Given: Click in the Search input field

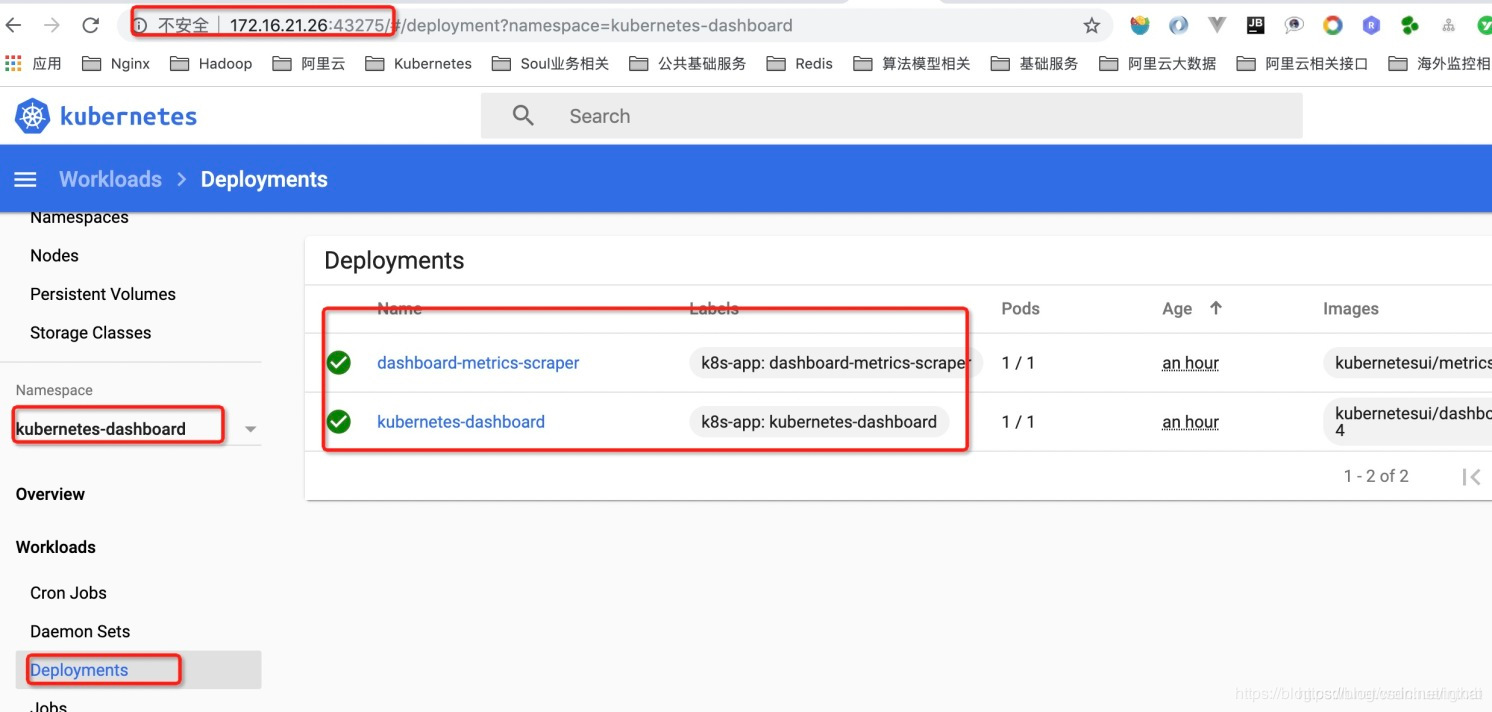Looking at the screenshot, I should click(x=891, y=116).
